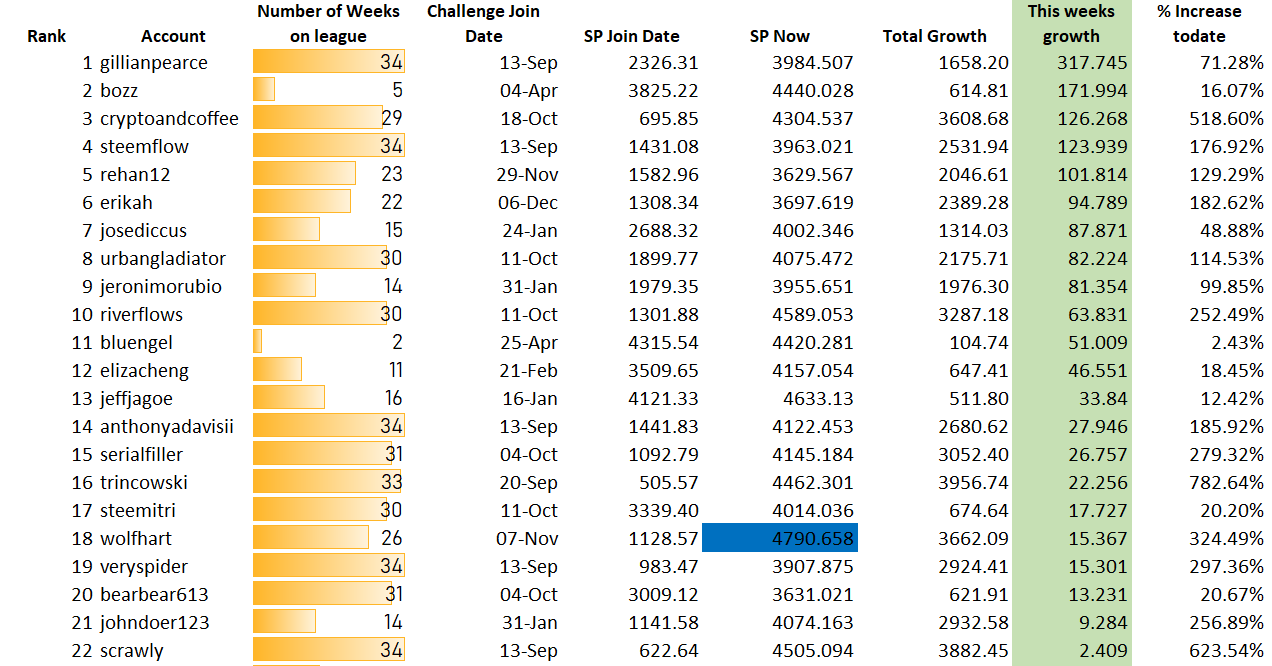The image size is (1272, 666).
Task: Click the veryspider account cell
Action: coord(144,566)
